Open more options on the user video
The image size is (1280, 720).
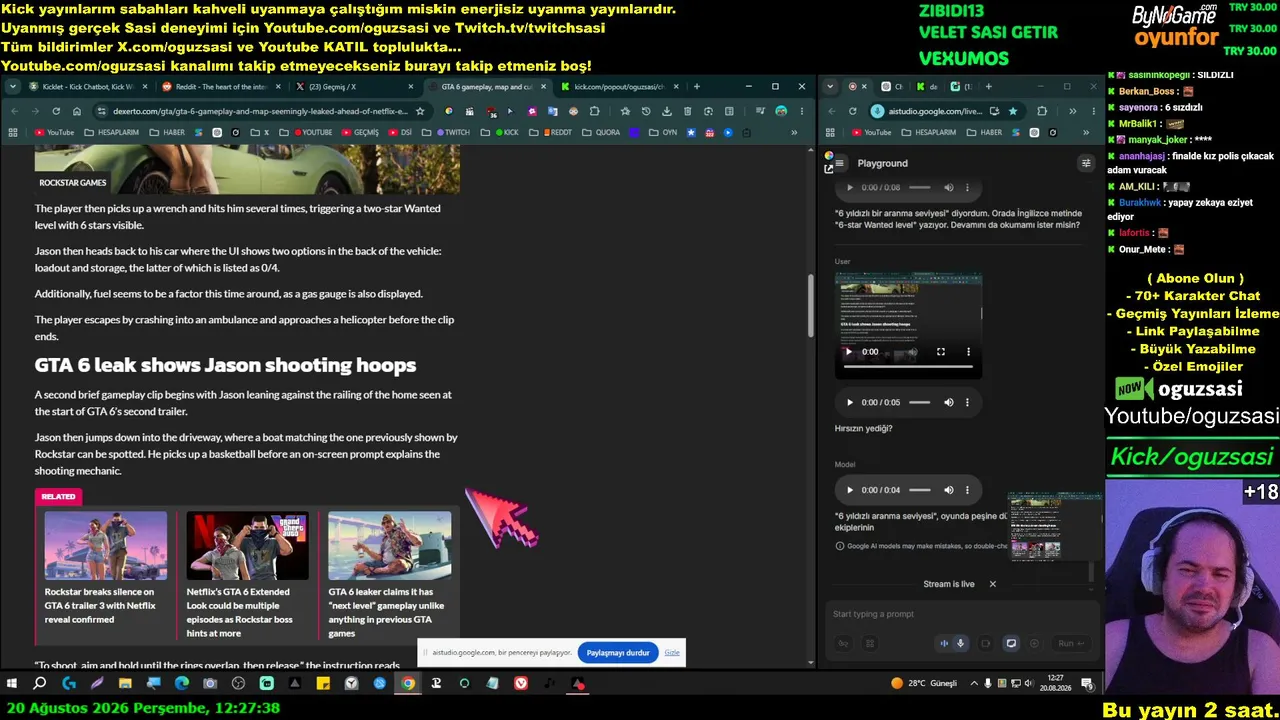pos(968,352)
